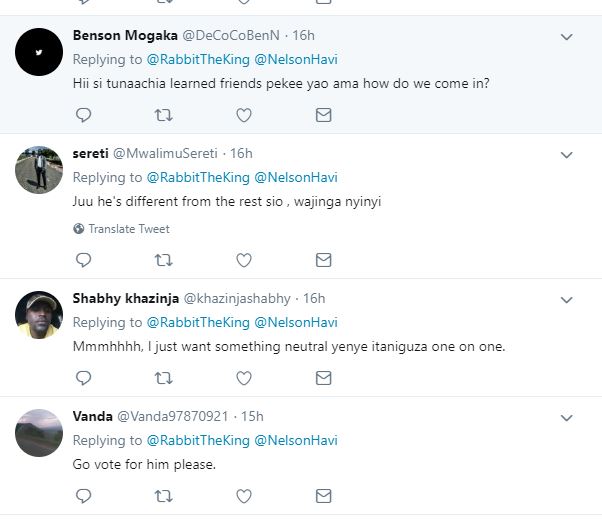This screenshot has height=524, width=602.
Task: Open more options chevron on Benson Mogaka's tweet
Action: 567,37
